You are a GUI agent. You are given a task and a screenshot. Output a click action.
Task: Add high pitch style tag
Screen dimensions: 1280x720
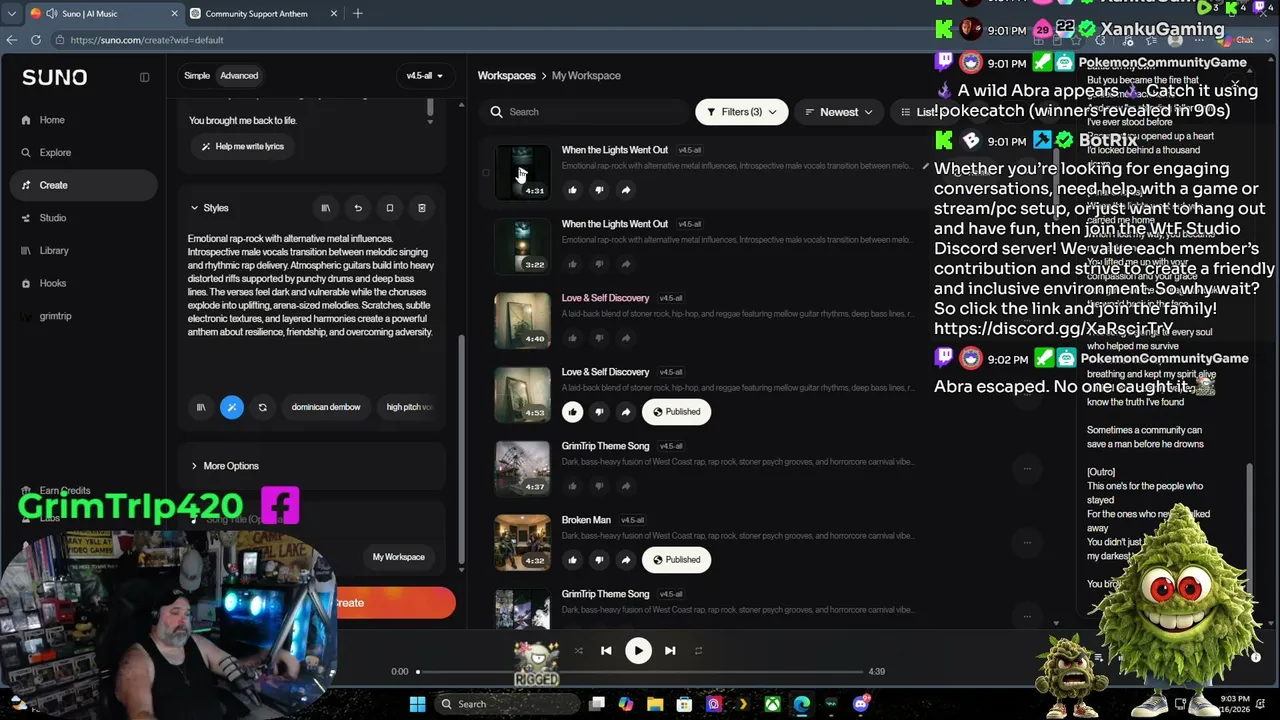409,407
